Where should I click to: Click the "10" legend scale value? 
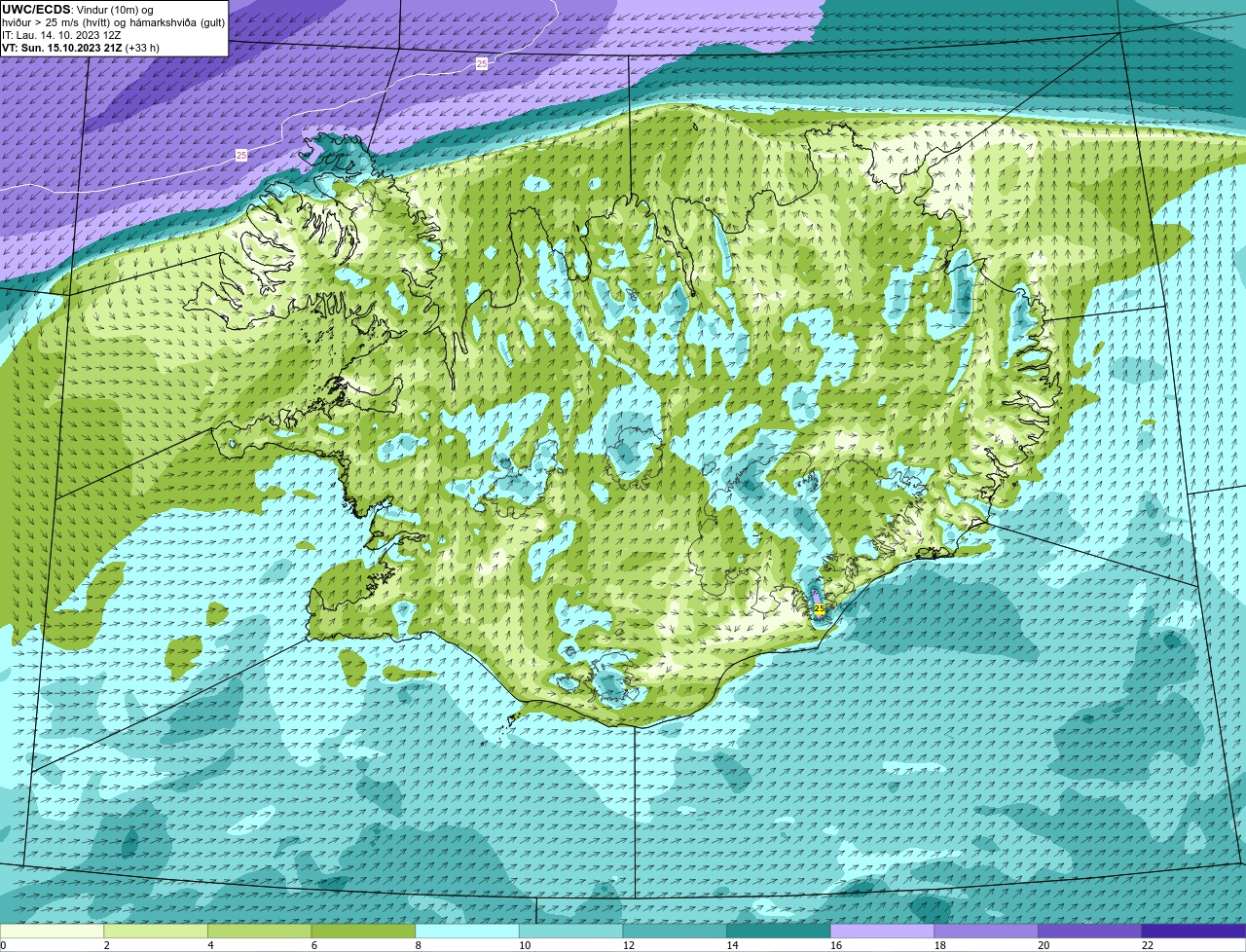[525, 945]
